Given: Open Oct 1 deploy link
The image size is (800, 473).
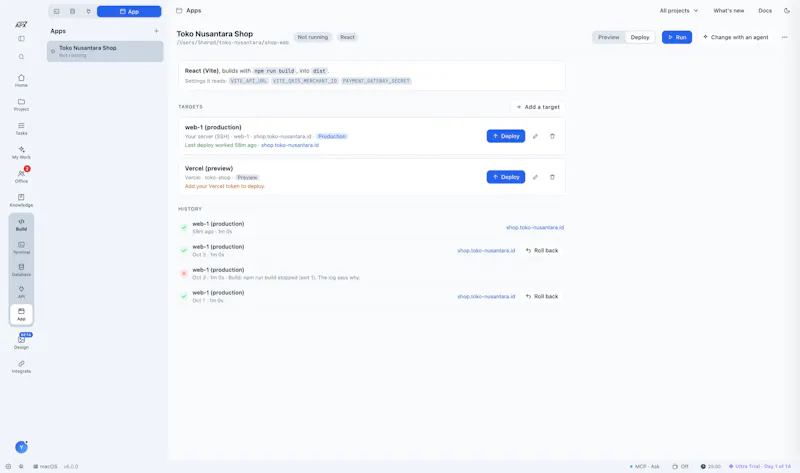Looking at the screenshot, I should (x=486, y=296).
